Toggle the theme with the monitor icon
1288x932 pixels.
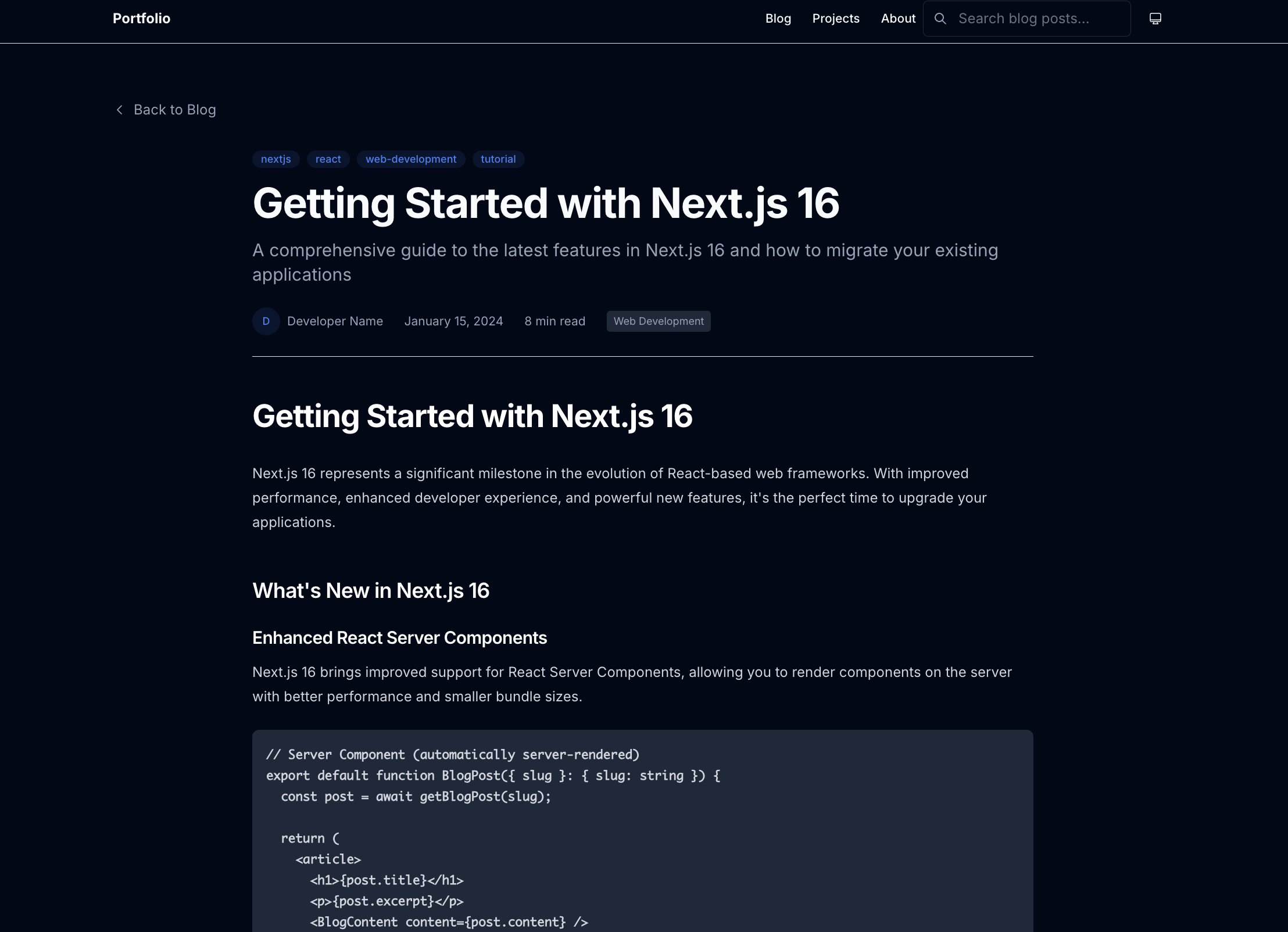pyautogui.click(x=1155, y=19)
